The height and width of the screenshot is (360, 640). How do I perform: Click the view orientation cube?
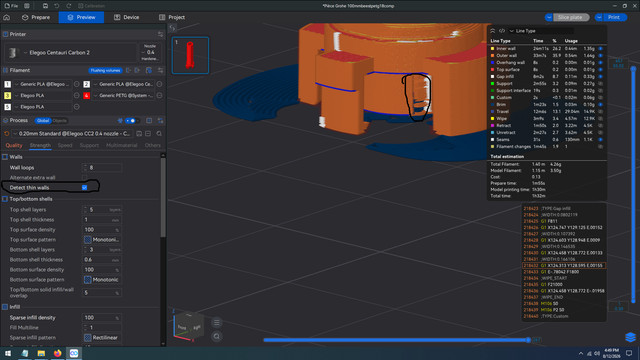coord(189,327)
